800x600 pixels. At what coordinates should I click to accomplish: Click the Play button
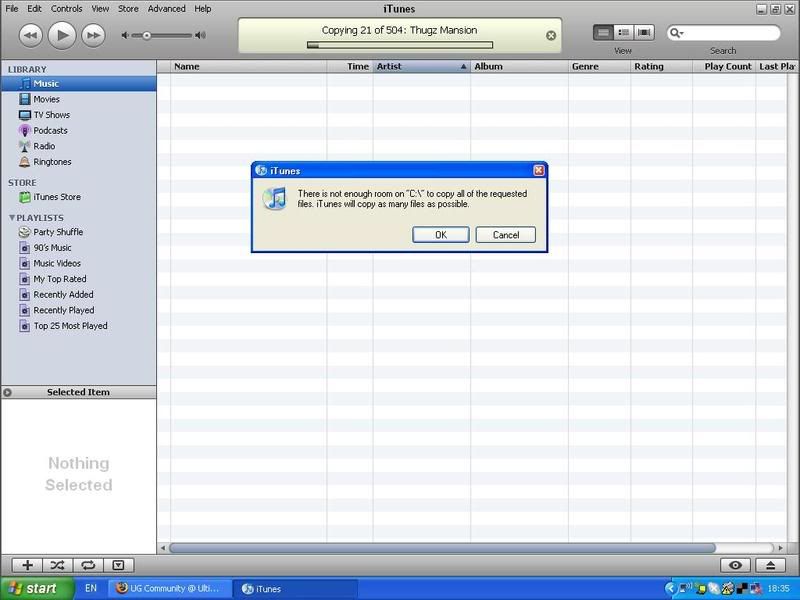coord(62,35)
